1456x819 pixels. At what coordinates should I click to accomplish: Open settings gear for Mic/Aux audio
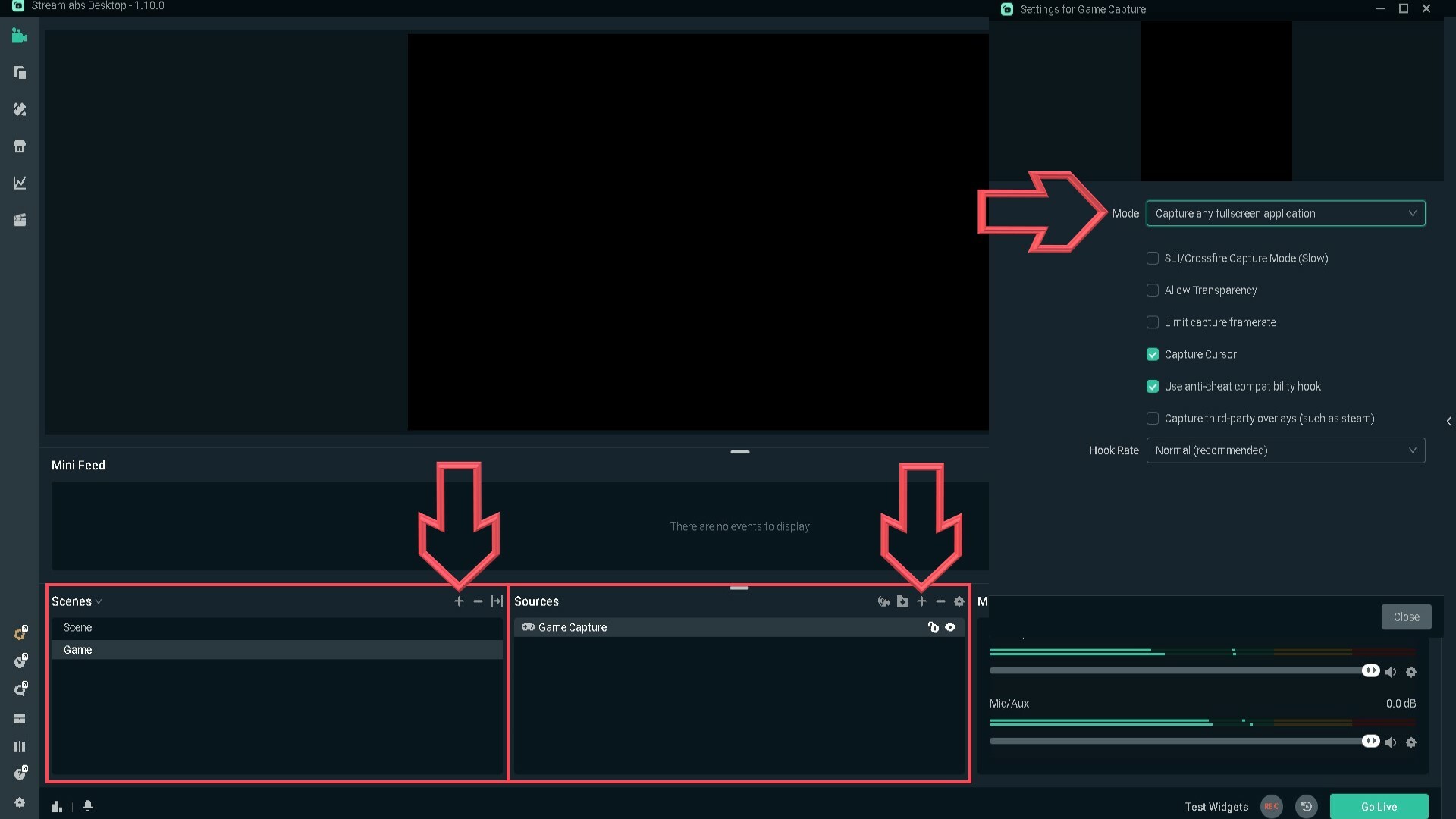(x=1411, y=742)
